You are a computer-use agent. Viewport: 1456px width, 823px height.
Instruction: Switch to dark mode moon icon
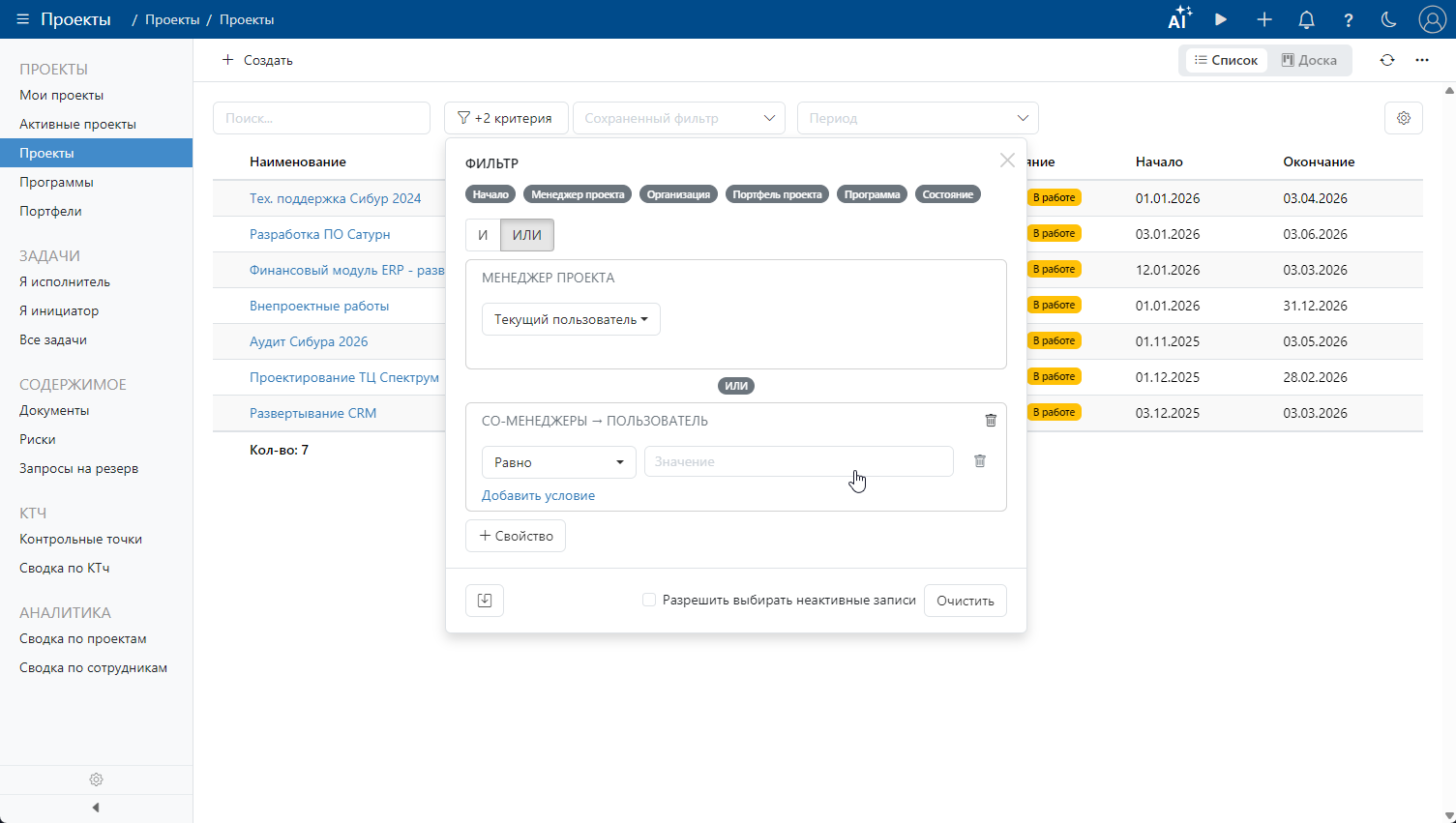(1388, 19)
